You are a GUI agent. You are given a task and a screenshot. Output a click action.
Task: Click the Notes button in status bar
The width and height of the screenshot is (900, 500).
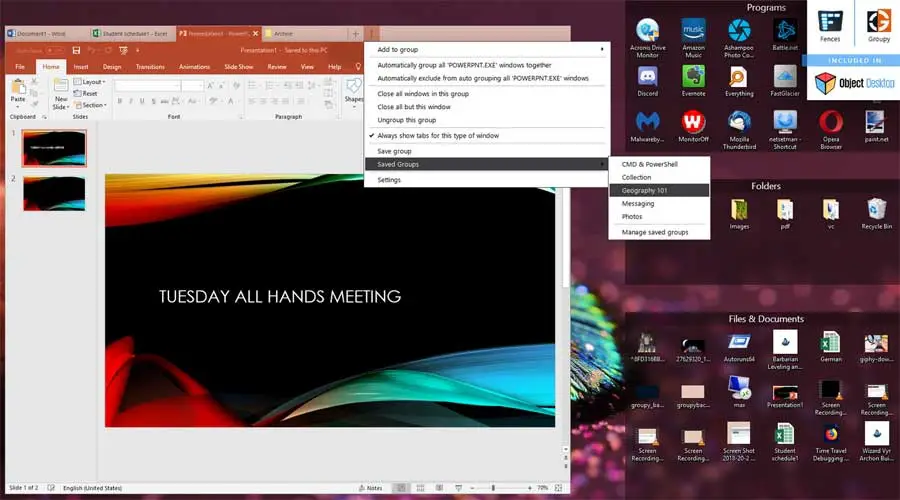pyautogui.click(x=371, y=488)
